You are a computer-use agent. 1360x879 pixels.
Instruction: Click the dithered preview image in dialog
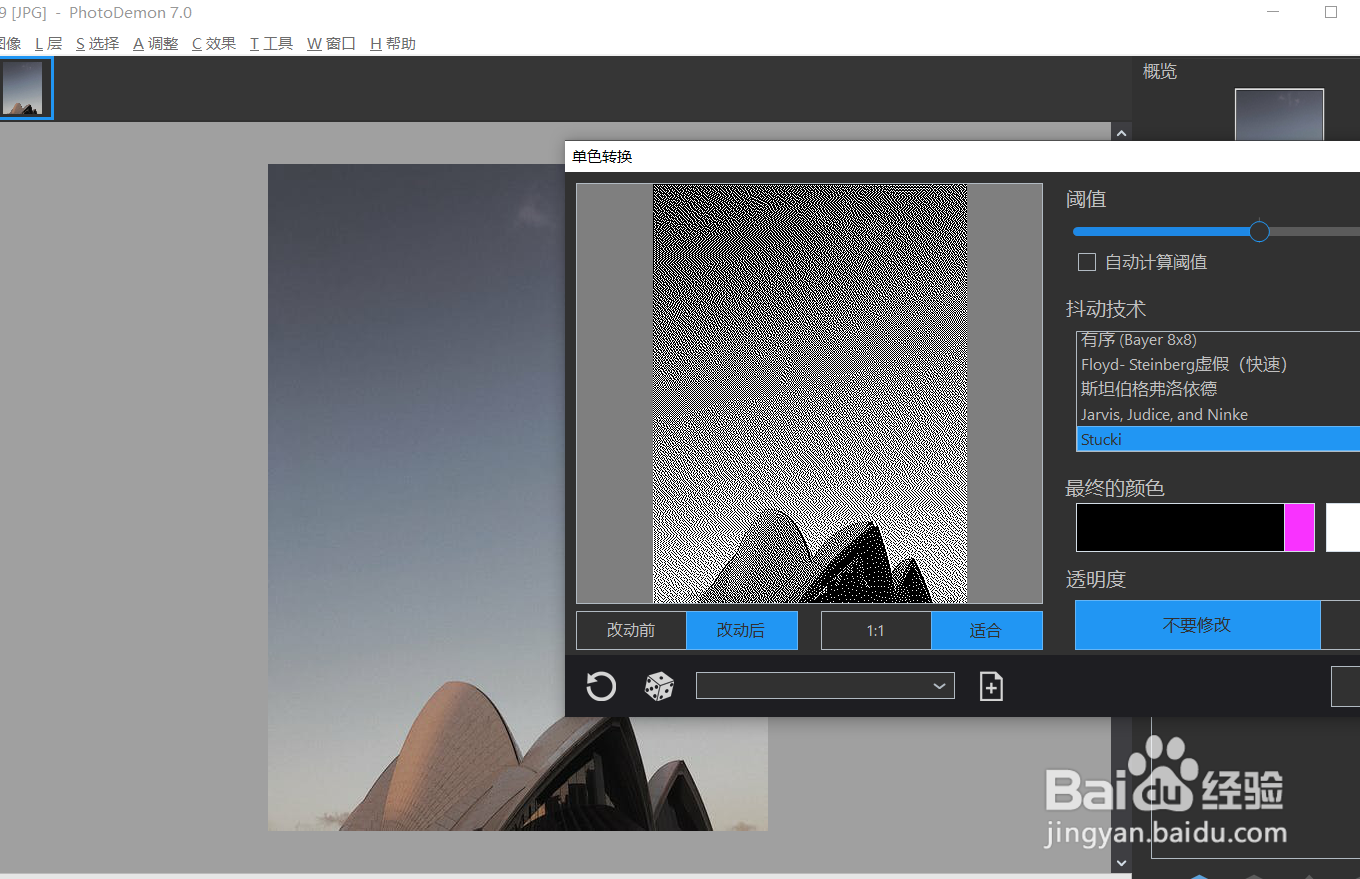810,393
